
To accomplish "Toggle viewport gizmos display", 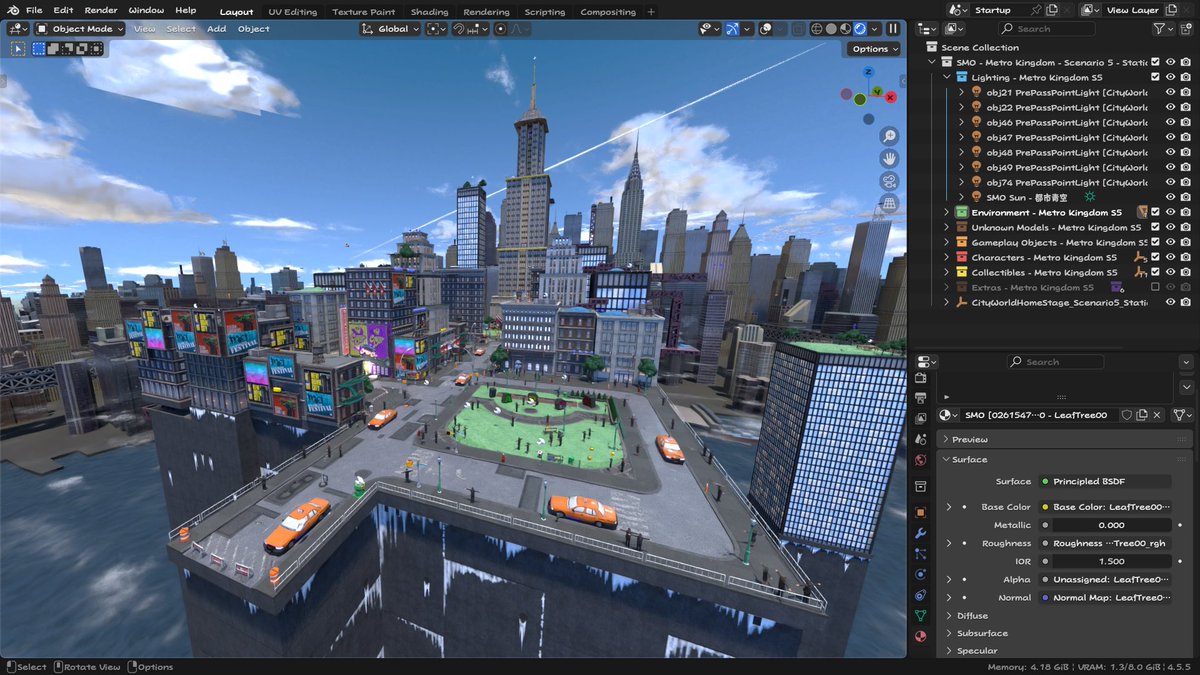I will [732, 29].
